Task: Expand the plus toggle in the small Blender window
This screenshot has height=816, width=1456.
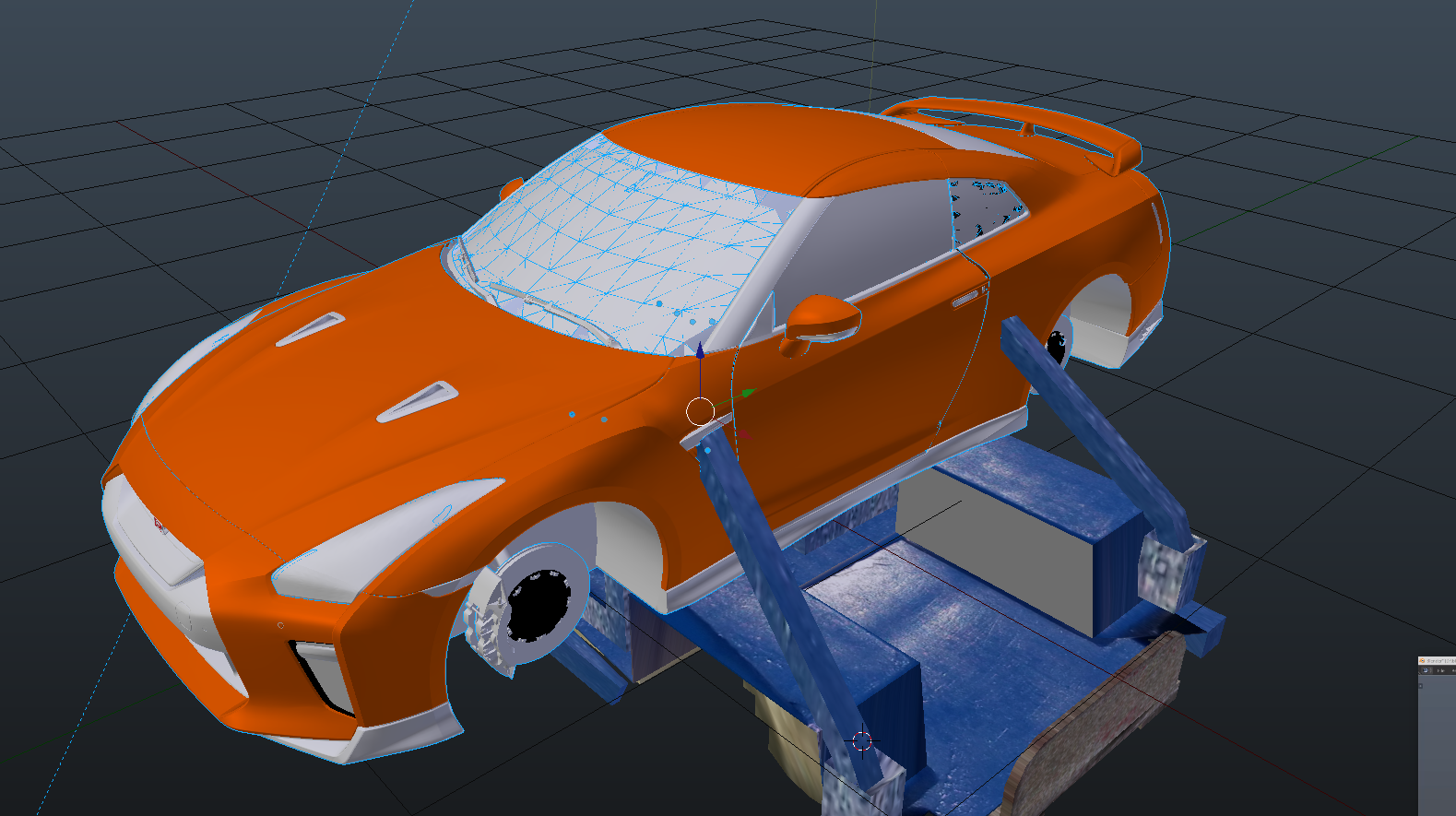Action: 1421,686
